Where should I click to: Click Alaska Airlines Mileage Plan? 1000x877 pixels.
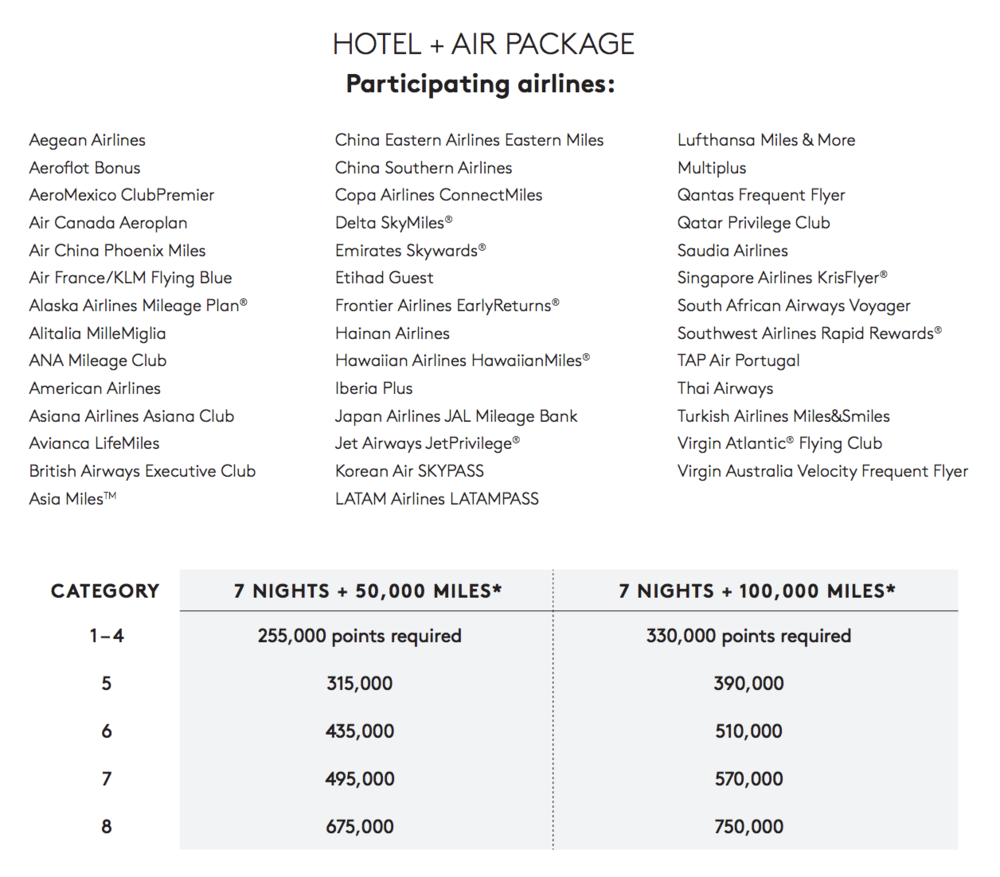click(138, 306)
